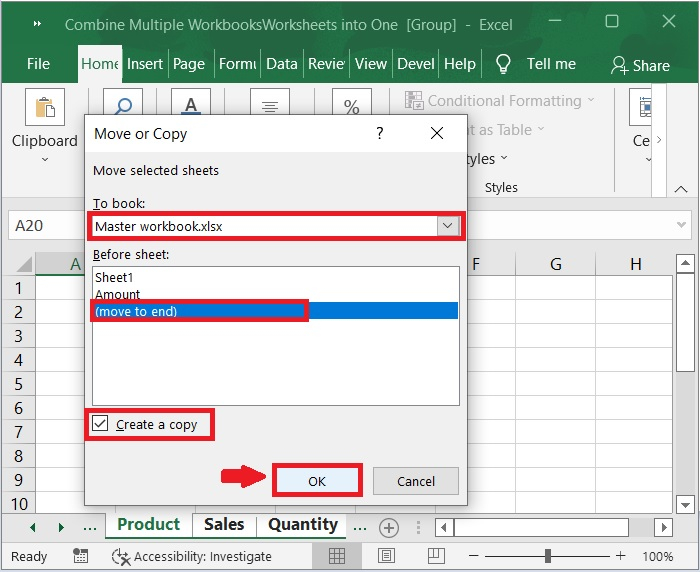This screenshot has width=700, height=572.
Task: Toggle the Create a copy checkbox
Action: (x=101, y=424)
